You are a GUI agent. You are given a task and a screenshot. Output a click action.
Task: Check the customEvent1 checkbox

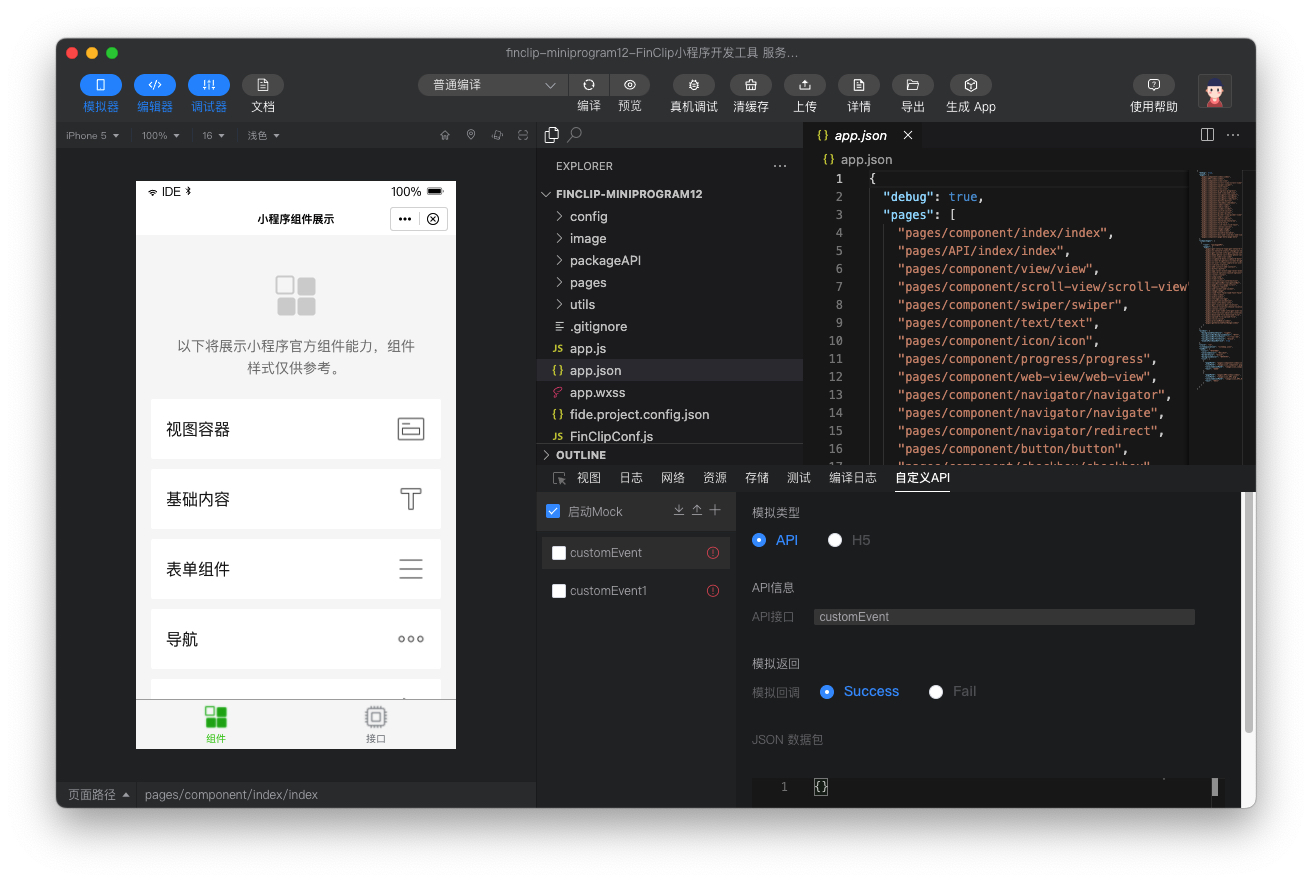pyautogui.click(x=559, y=591)
